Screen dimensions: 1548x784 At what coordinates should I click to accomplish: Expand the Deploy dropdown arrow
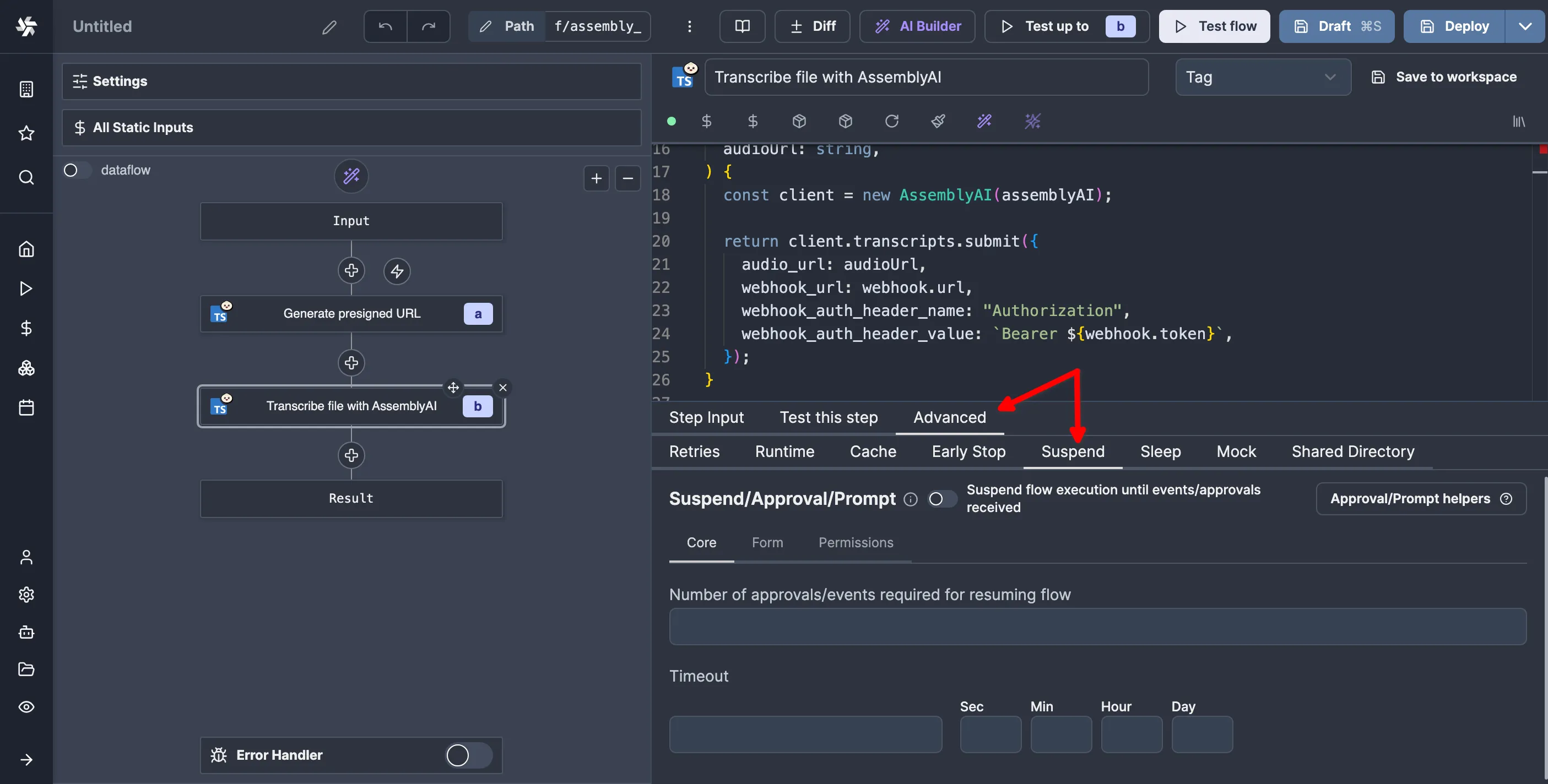click(x=1525, y=26)
